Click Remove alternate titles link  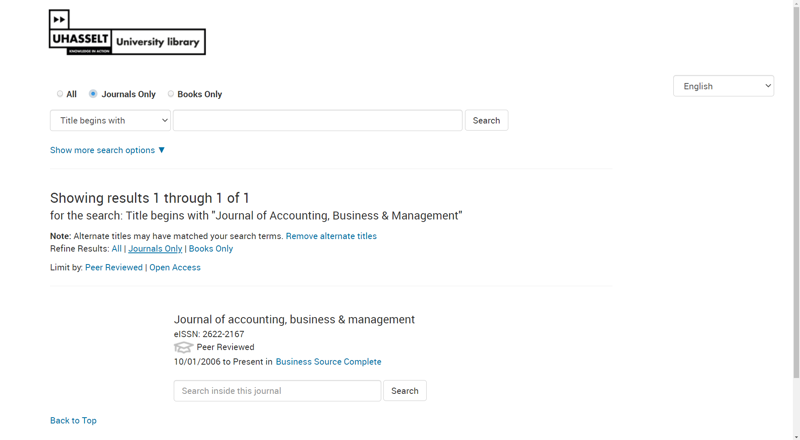(331, 236)
